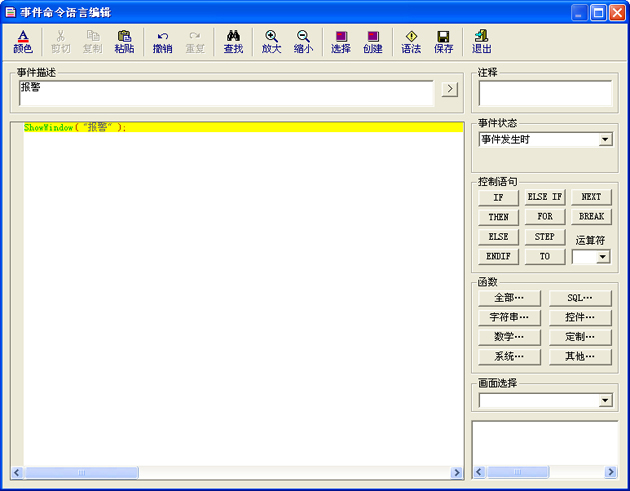The height and width of the screenshot is (491, 630).
Task: Insert the ENDIF keyword
Action: (498, 256)
